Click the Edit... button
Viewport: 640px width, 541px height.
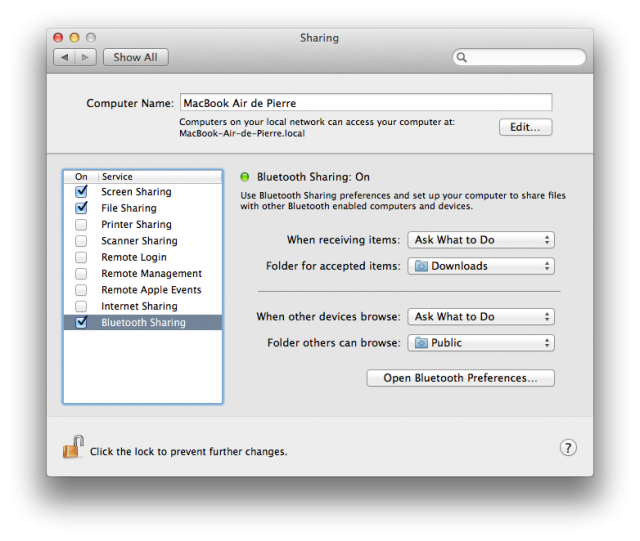[x=525, y=127]
